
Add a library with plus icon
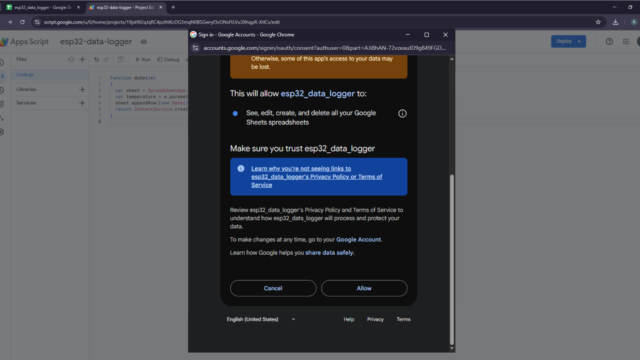pyautogui.click(x=82, y=89)
